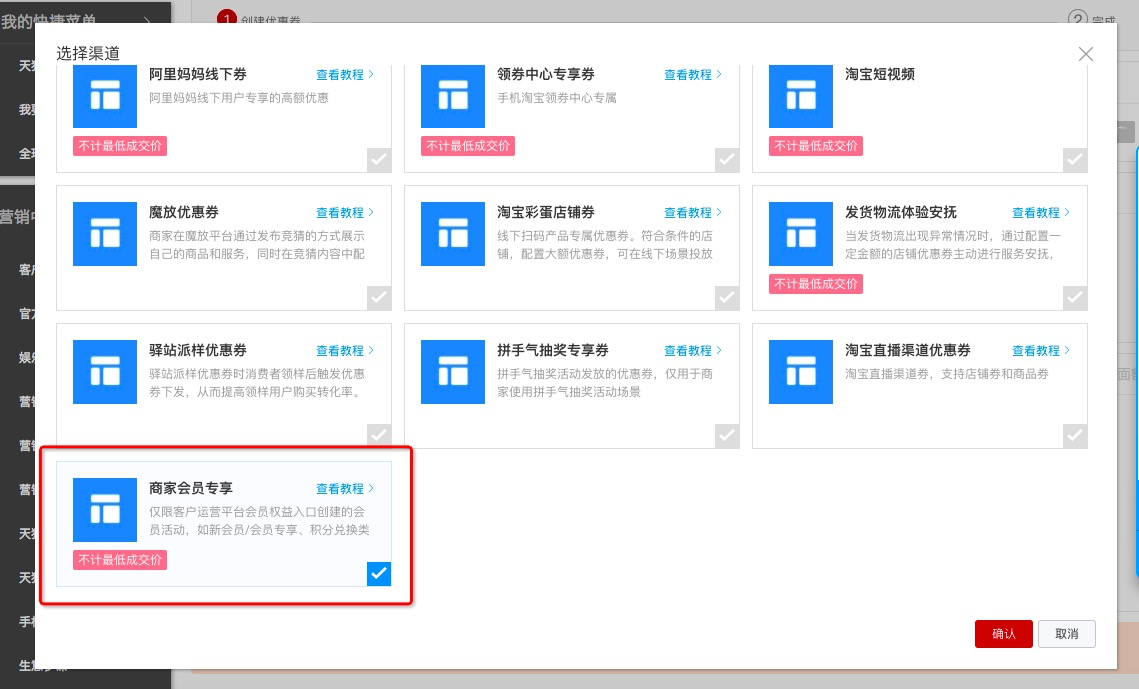This screenshot has width=1139, height=689.
Task: Click the 阿里妈妈线下券 channel icon
Action: (x=105, y=96)
